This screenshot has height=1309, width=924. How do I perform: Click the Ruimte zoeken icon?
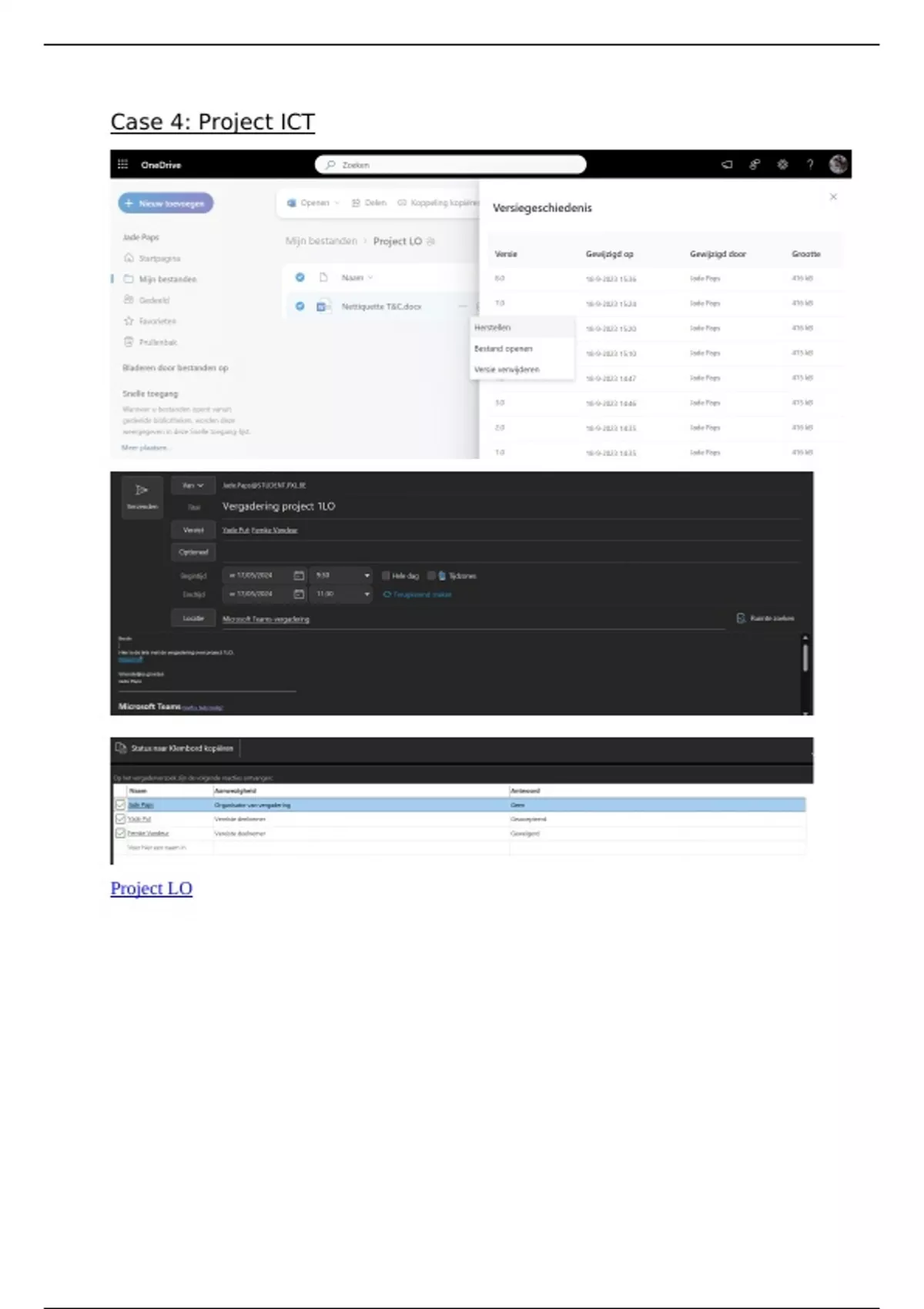tap(741, 618)
